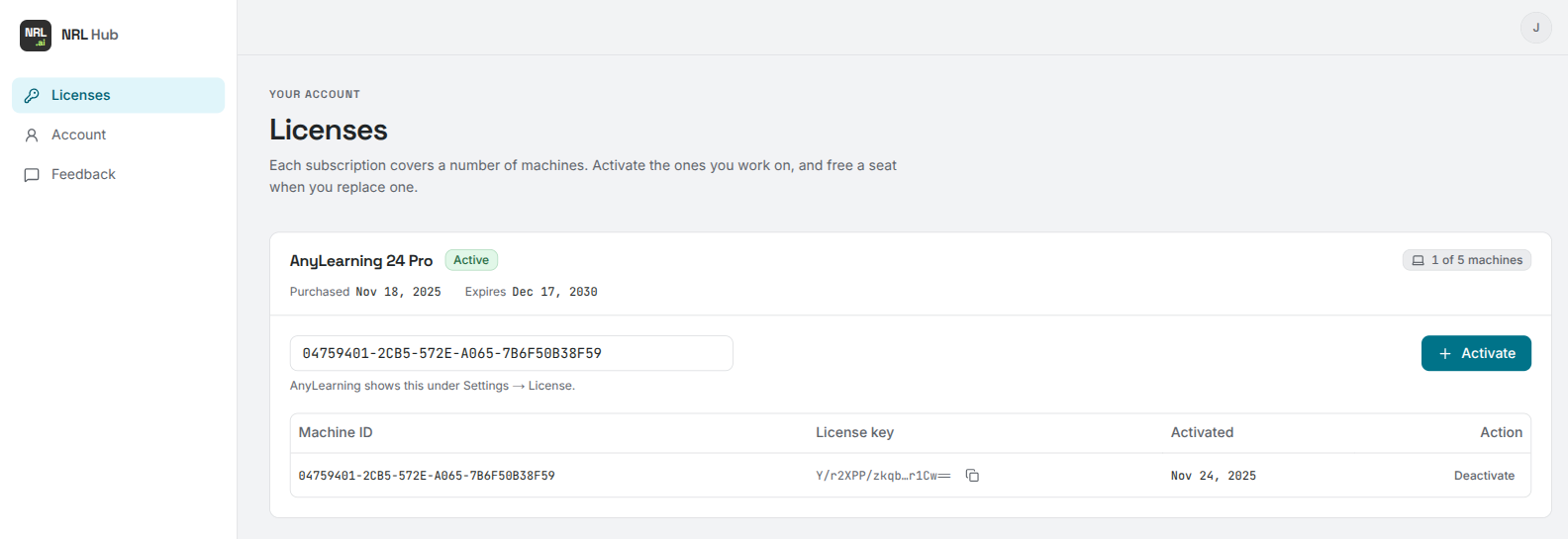Click the Active status badge
Viewport: 1568px width, 539px height.
coord(471,260)
